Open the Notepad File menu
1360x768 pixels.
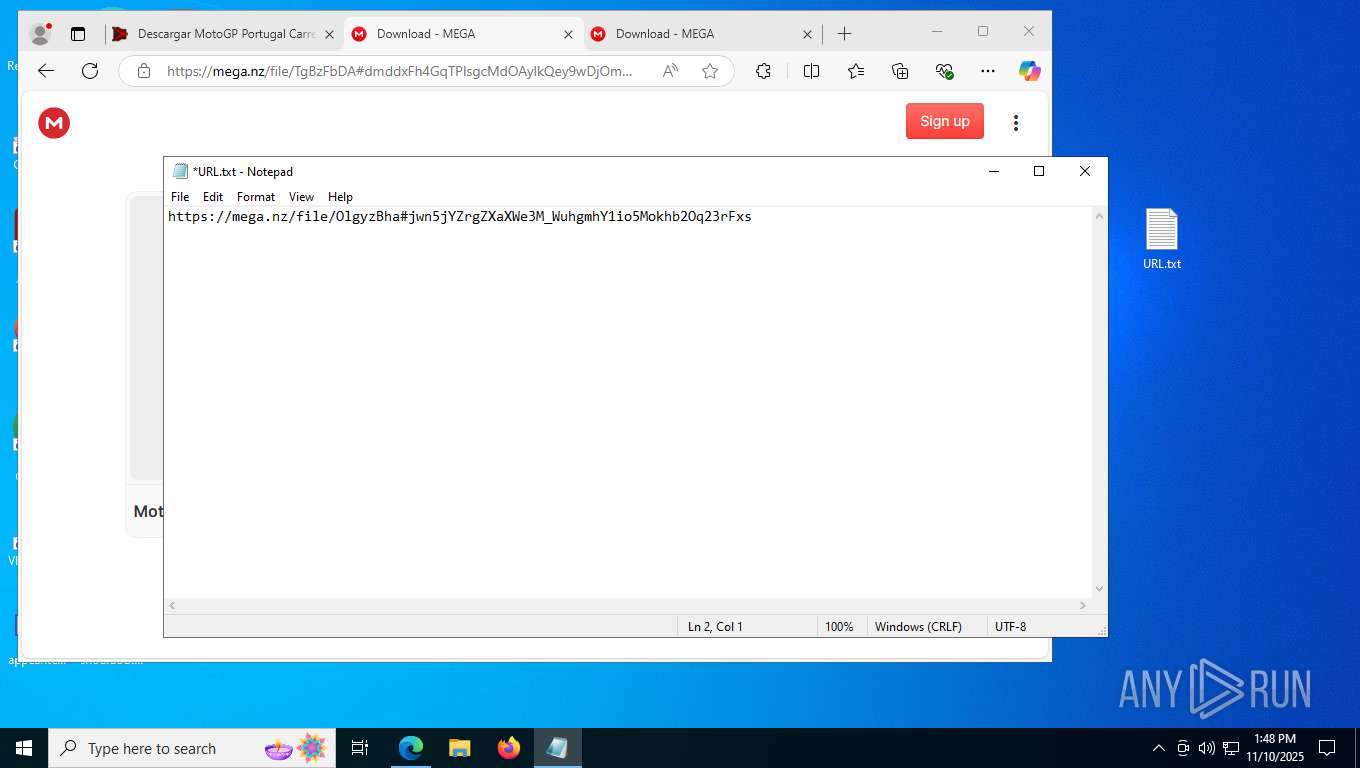pyautogui.click(x=180, y=197)
